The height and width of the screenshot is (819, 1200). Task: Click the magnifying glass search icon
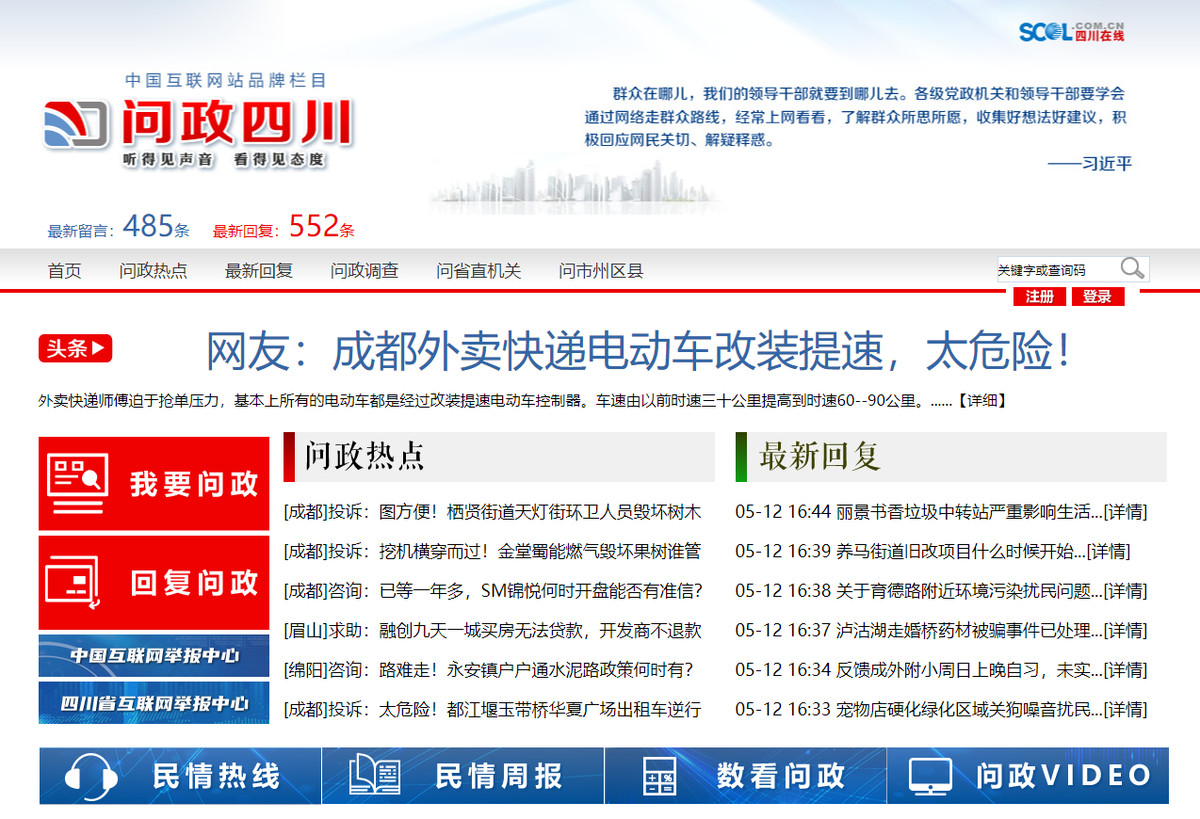pos(1132,268)
